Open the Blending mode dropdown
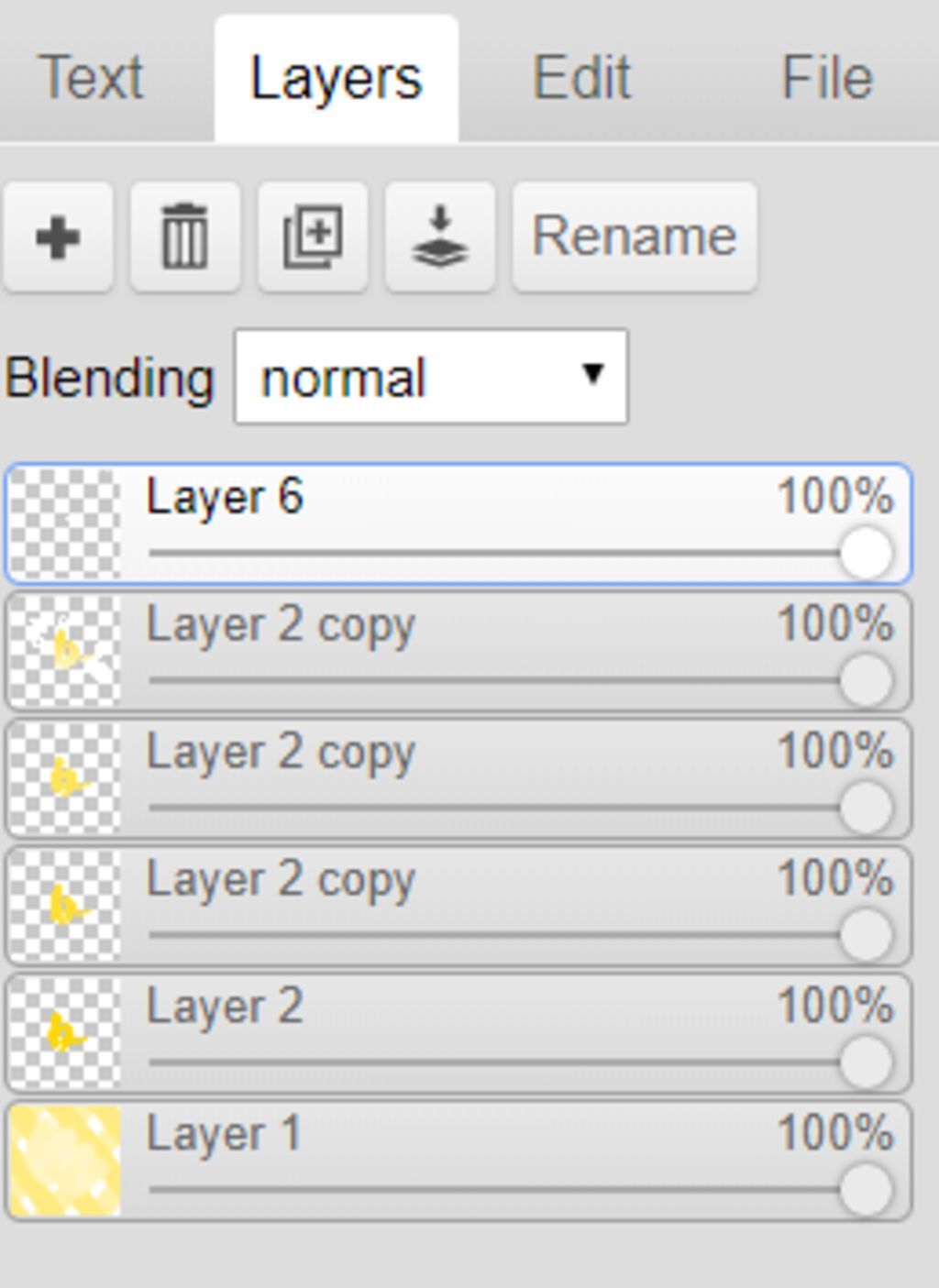This screenshot has height=1288, width=939. [431, 377]
